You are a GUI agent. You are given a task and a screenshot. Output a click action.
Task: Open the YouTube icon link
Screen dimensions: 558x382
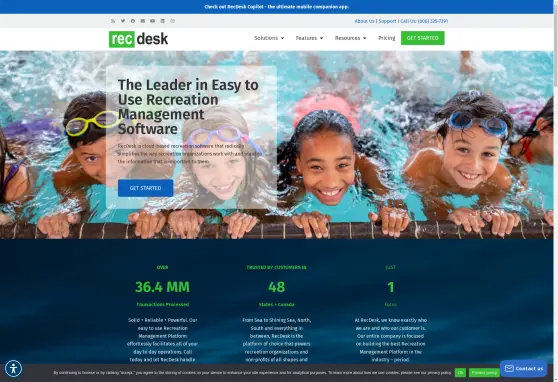(x=152, y=21)
